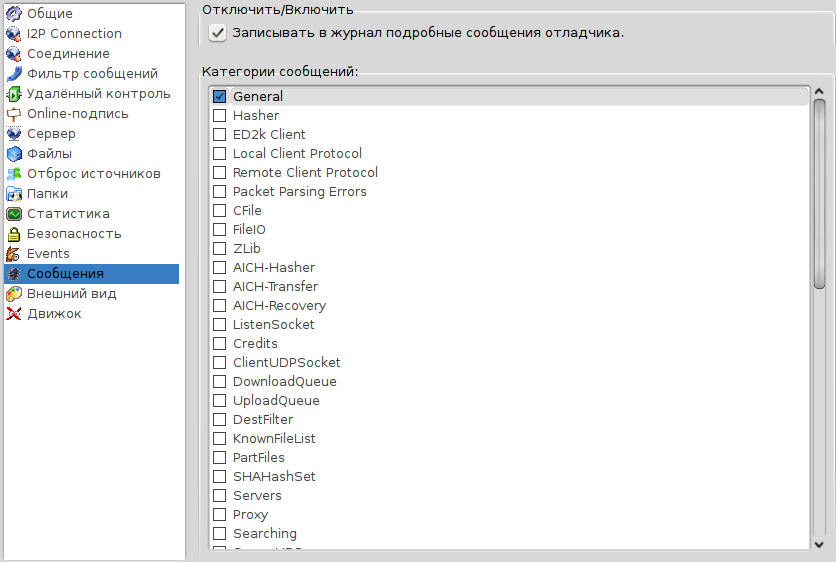Click the Online-подпись signpost icon
Screen dimensions: 836x562
click(14, 114)
